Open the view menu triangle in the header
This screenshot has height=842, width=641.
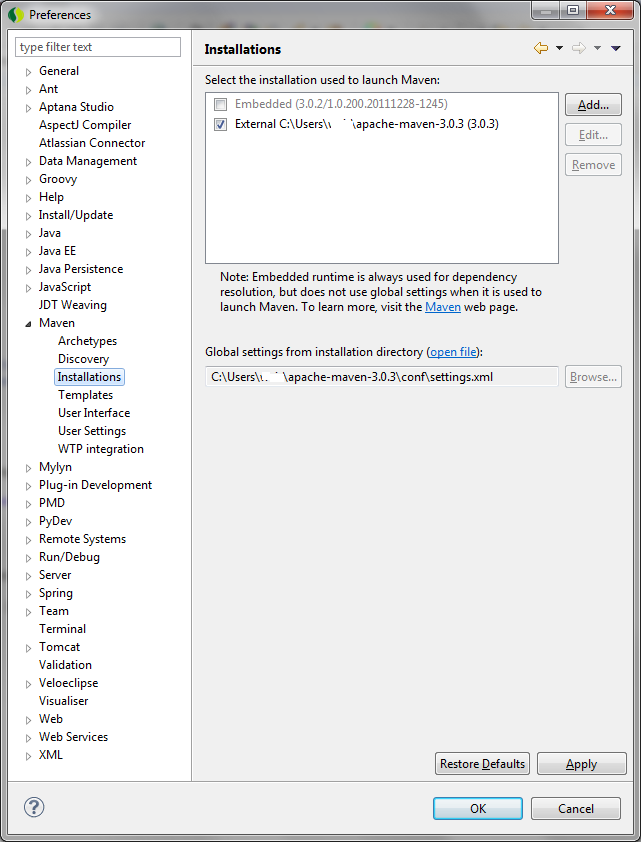point(615,48)
